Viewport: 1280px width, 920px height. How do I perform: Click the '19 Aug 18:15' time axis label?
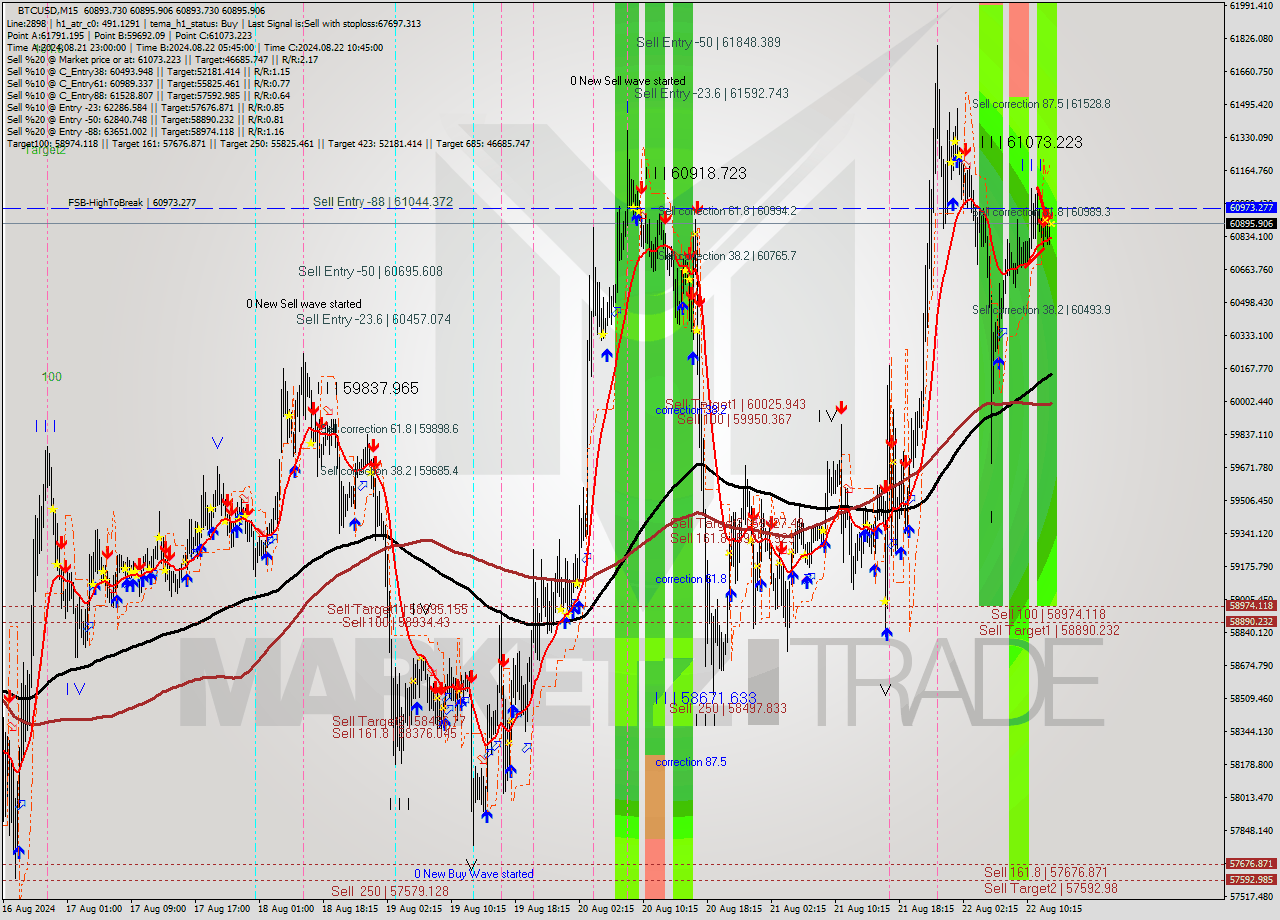(x=541, y=909)
